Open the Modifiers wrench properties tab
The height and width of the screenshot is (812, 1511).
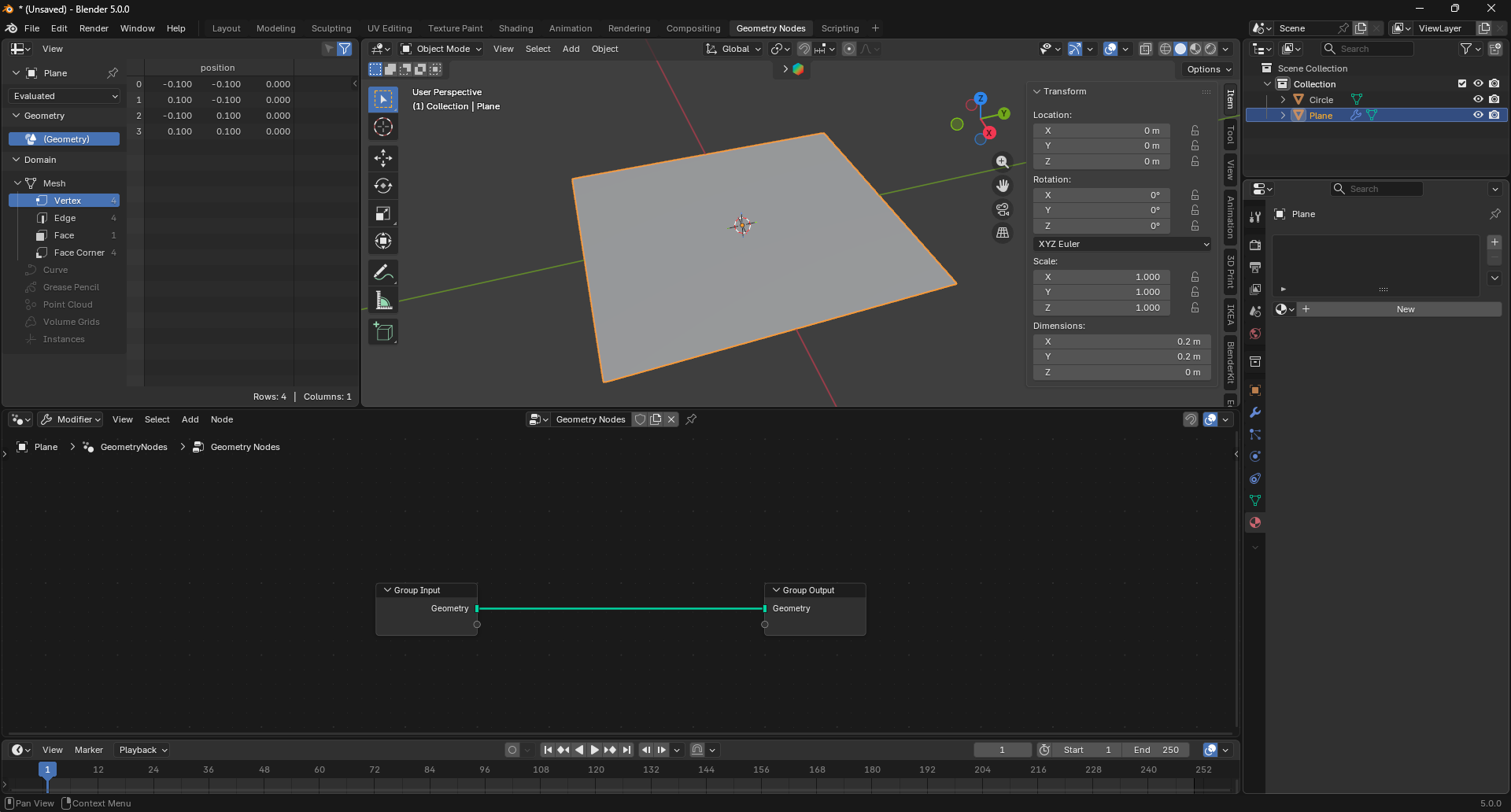point(1255,412)
